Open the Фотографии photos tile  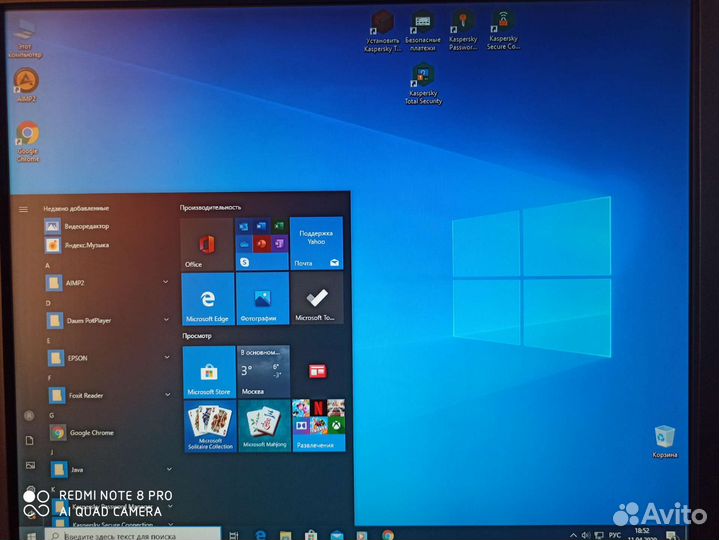(263, 298)
